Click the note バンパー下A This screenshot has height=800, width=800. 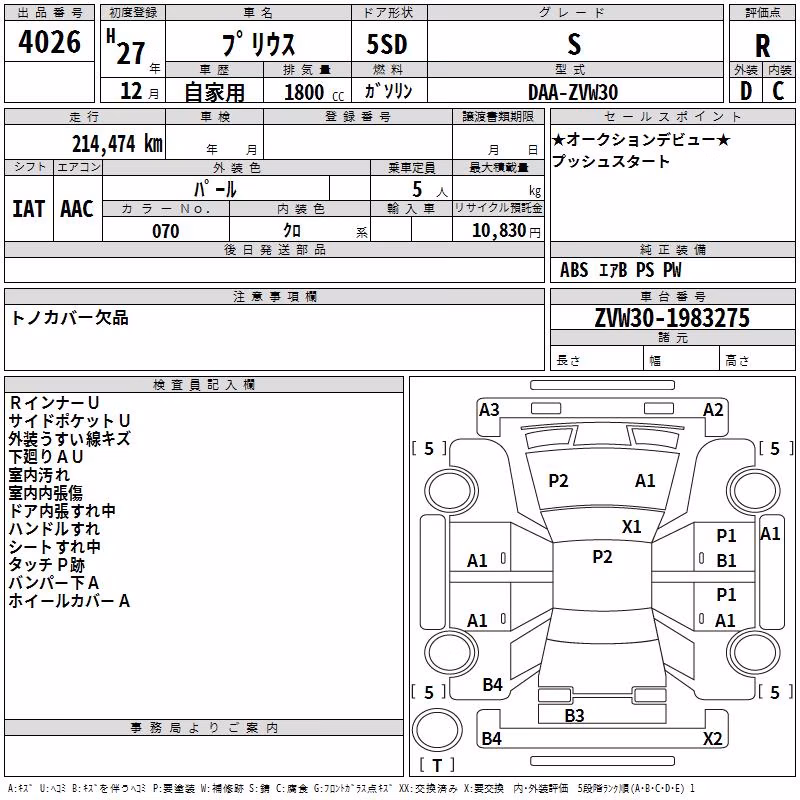[x=54, y=583]
